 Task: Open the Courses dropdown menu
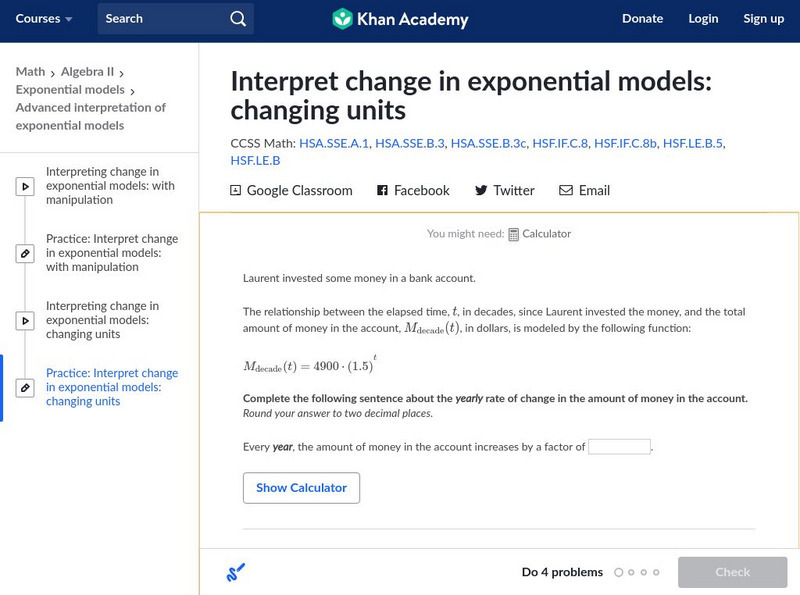pyautogui.click(x=44, y=19)
